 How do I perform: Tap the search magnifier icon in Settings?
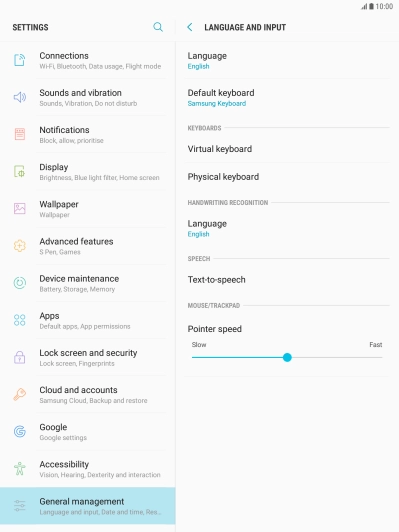pos(158,27)
